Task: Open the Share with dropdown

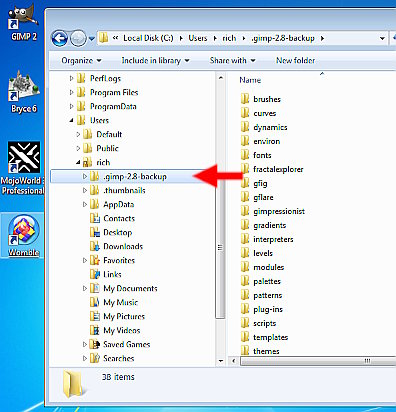Action: (233, 60)
